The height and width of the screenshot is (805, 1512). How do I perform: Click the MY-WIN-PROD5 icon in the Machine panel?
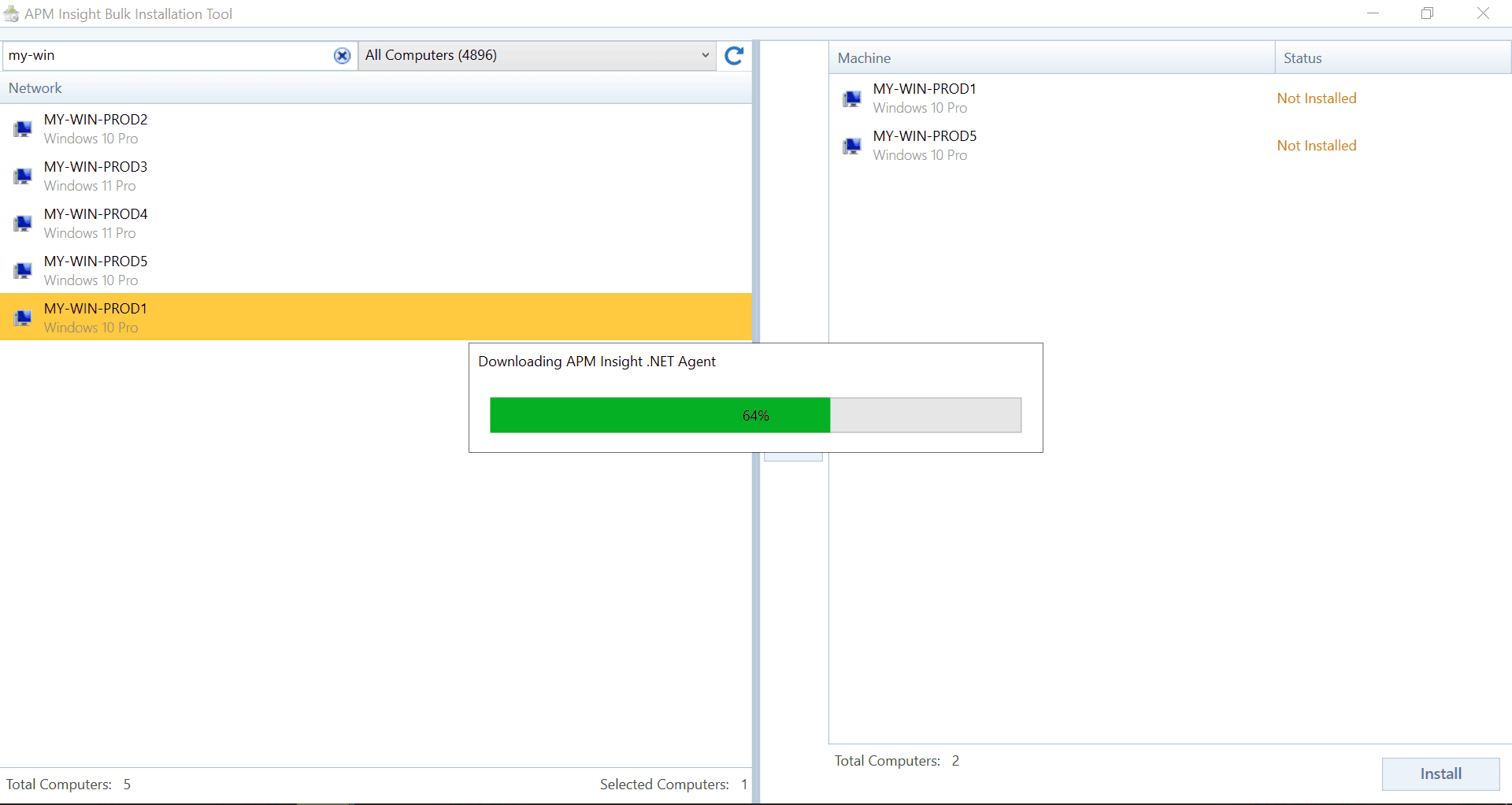coord(852,146)
